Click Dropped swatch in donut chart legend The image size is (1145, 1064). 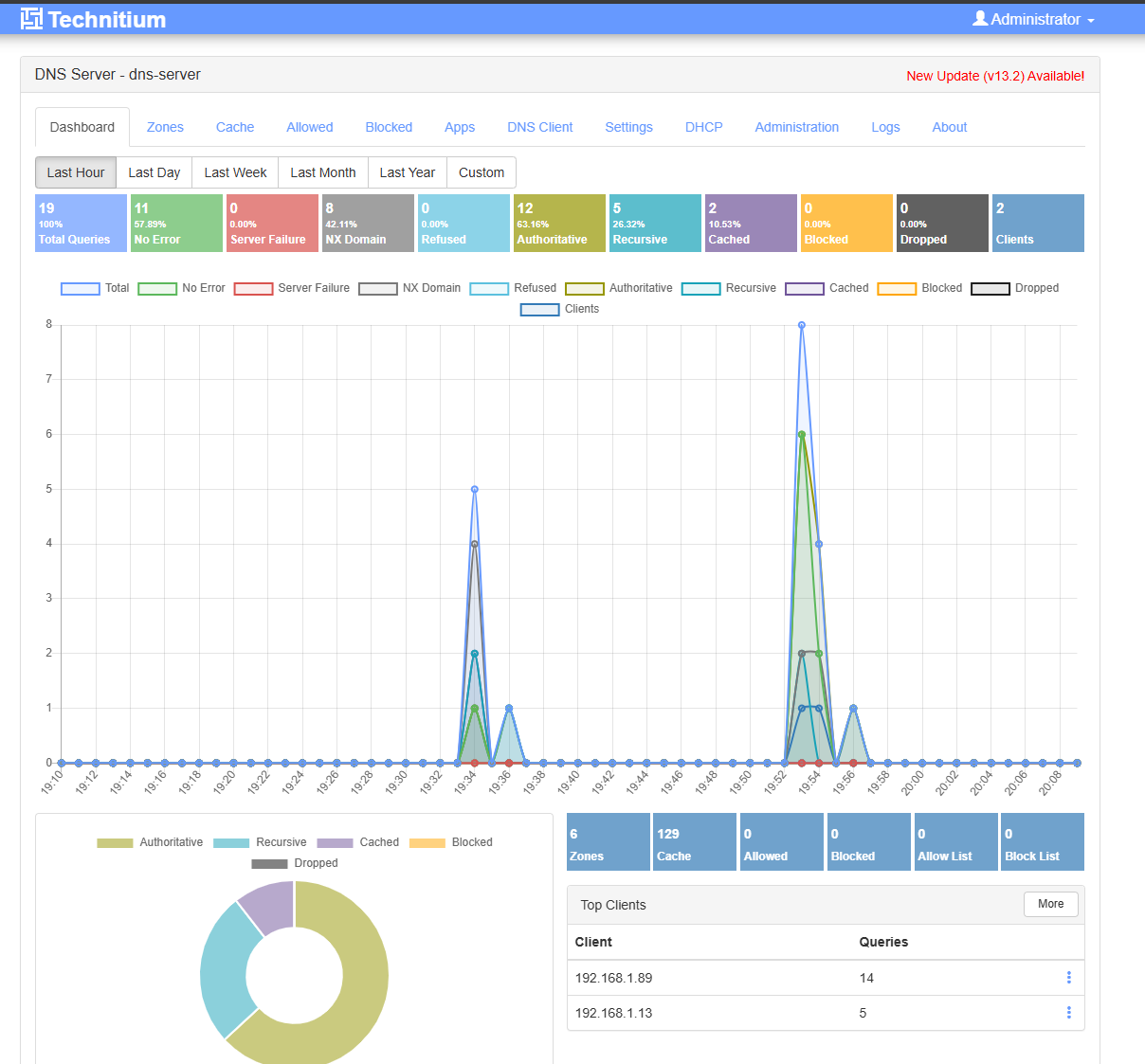pos(269,863)
